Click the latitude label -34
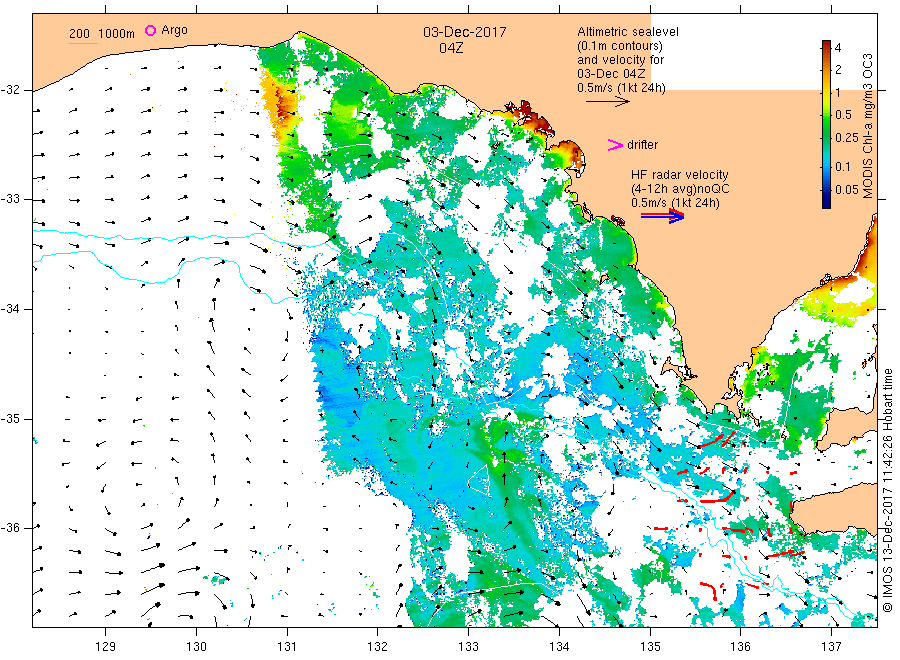Image resolution: width=900 pixels, height=660 pixels. pyautogui.click(x=10, y=309)
